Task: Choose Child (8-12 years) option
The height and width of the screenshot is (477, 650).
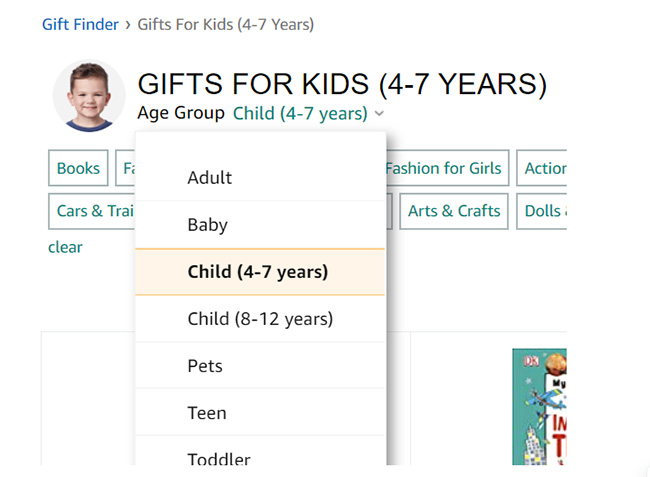Action: click(x=260, y=319)
